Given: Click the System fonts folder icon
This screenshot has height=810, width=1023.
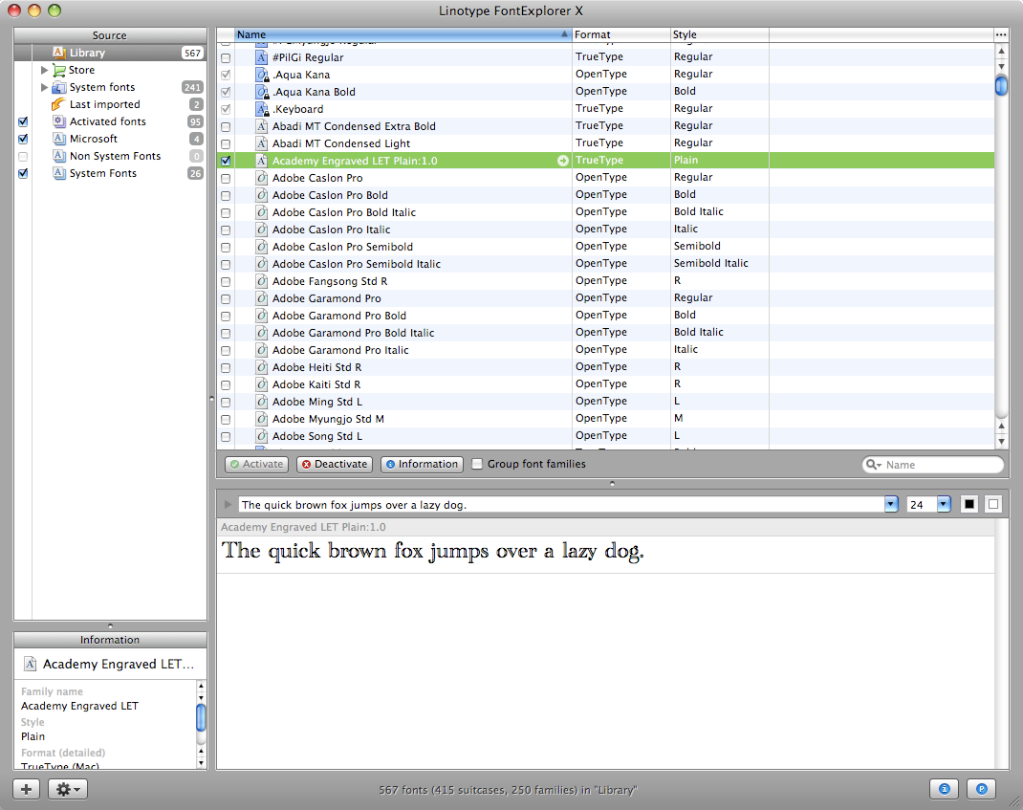Looking at the screenshot, I should point(59,87).
